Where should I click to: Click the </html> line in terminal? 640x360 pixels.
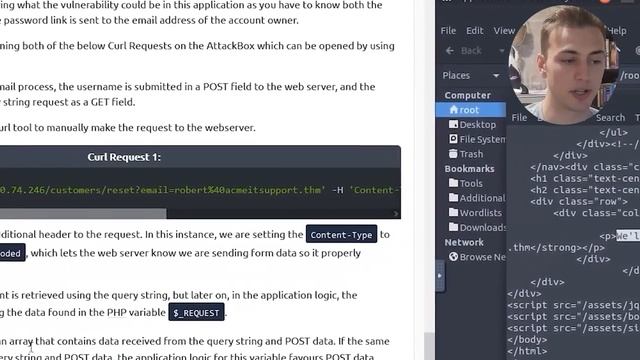[527, 351]
